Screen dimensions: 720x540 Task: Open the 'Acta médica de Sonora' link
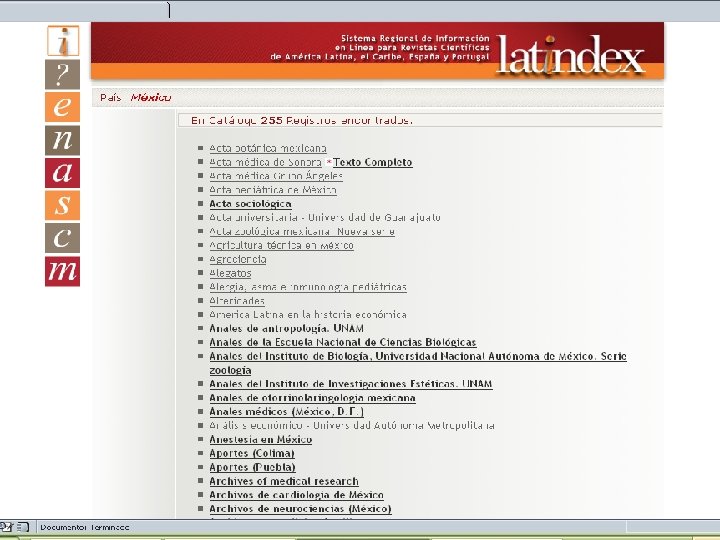pos(265,162)
